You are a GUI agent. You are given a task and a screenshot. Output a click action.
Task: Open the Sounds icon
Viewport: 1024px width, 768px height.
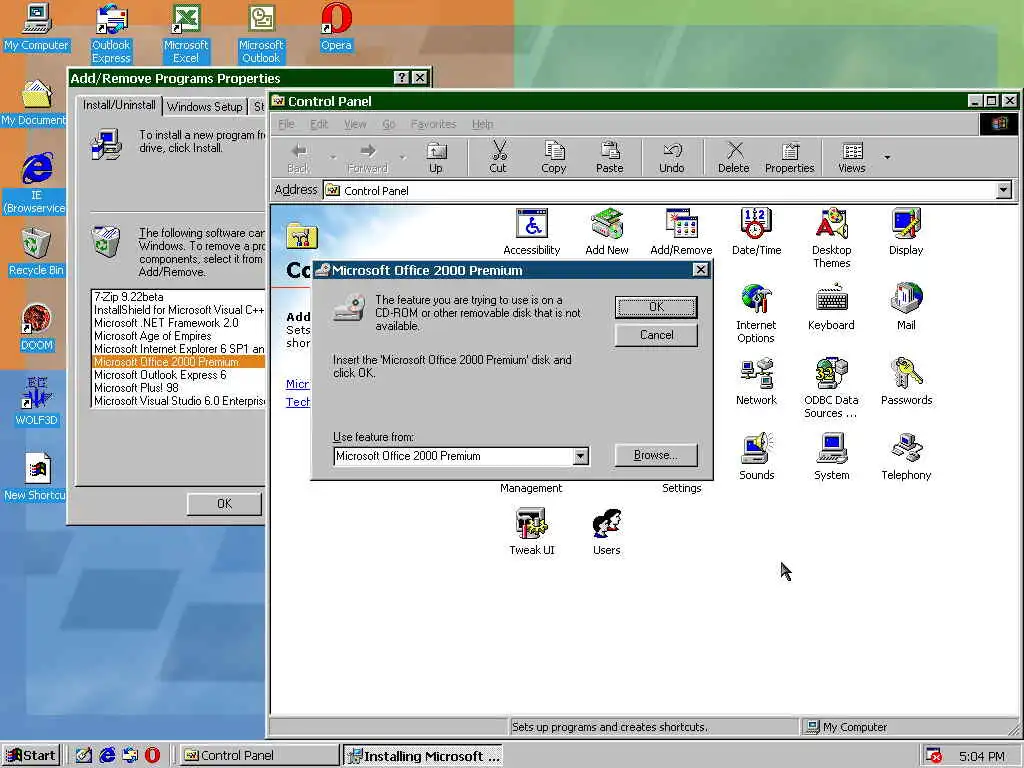756,457
